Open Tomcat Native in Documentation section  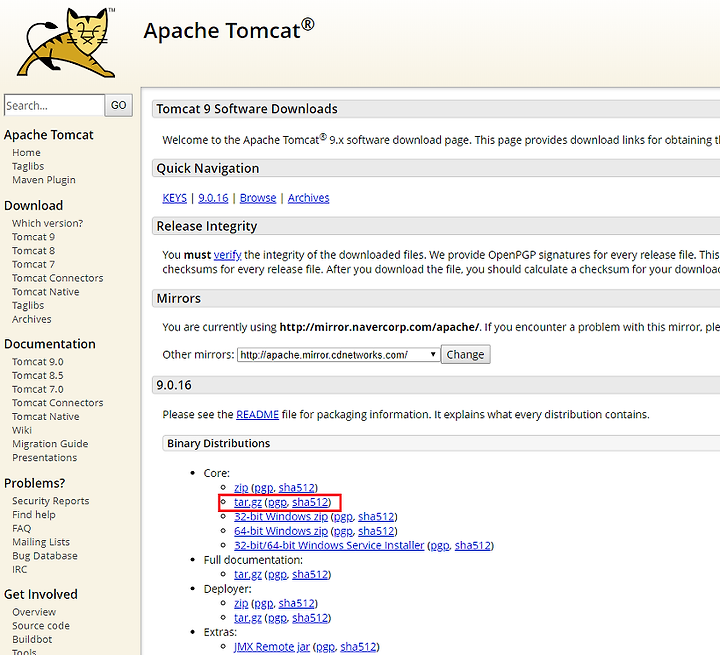[45, 417]
